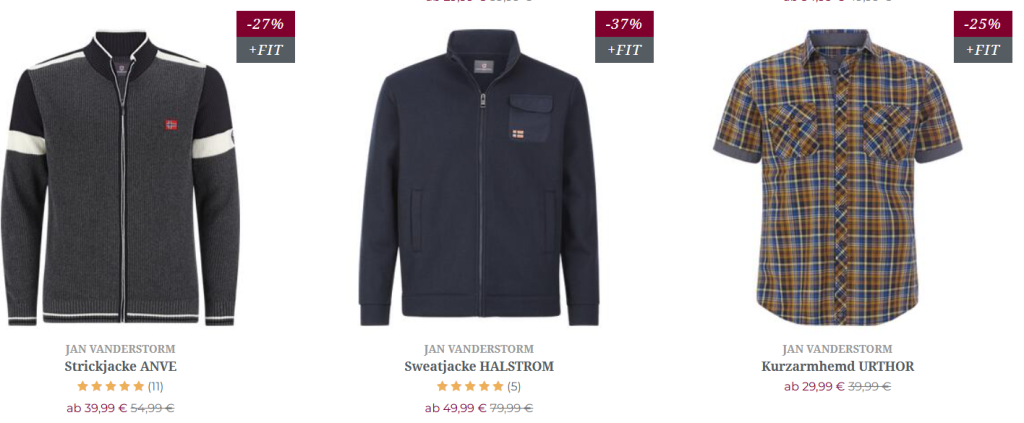Click the JAN VANDERSTORM brand above Kurzarmhemd URTHOR
The width and height of the screenshot is (1024, 423).
(837, 349)
